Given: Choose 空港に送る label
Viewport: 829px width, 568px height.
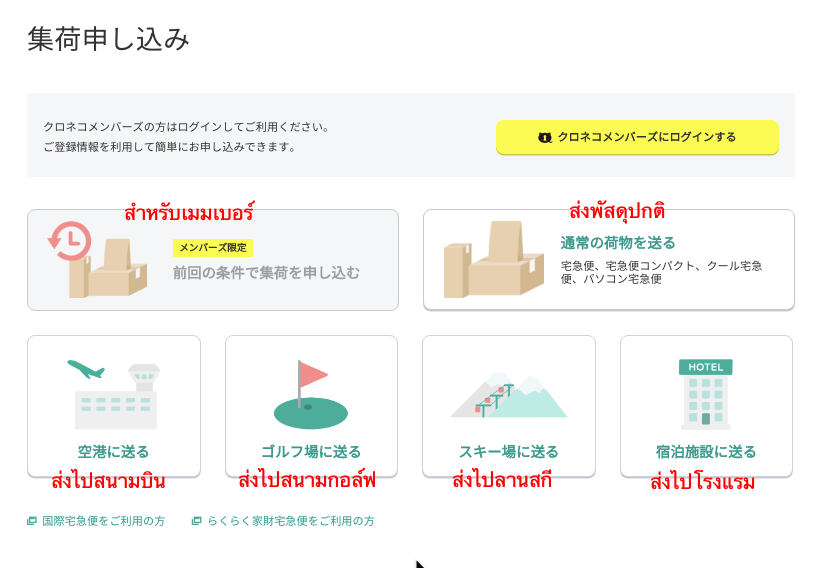Looking at the screenshot, I should [114, 452].
